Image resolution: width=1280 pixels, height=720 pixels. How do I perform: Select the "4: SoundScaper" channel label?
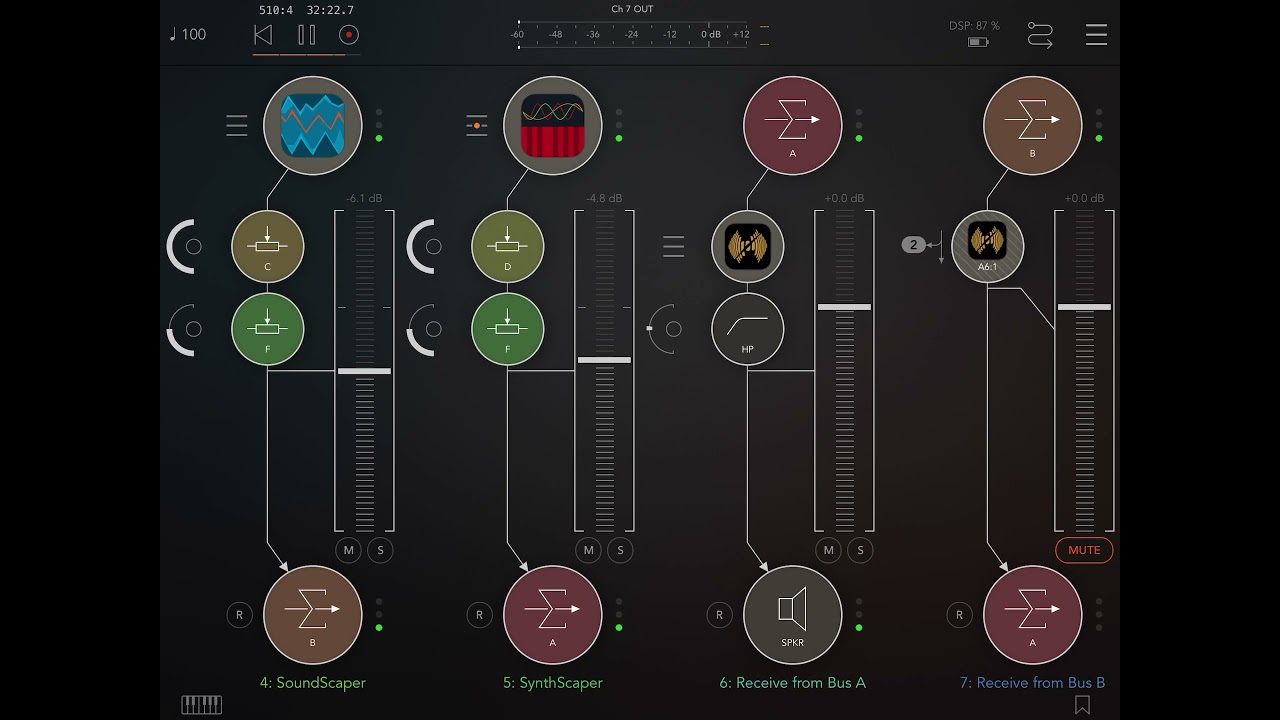(x=313, y=683)
